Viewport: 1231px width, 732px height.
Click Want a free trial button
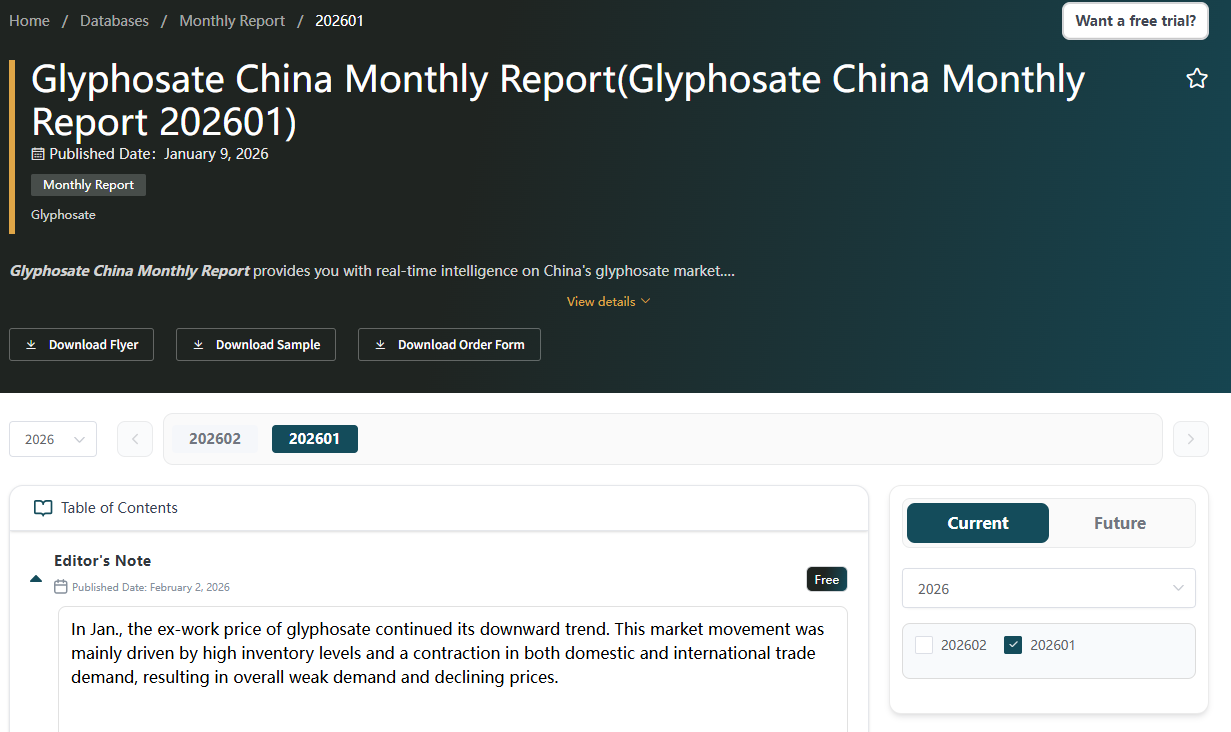click(x=1134, y=21)
